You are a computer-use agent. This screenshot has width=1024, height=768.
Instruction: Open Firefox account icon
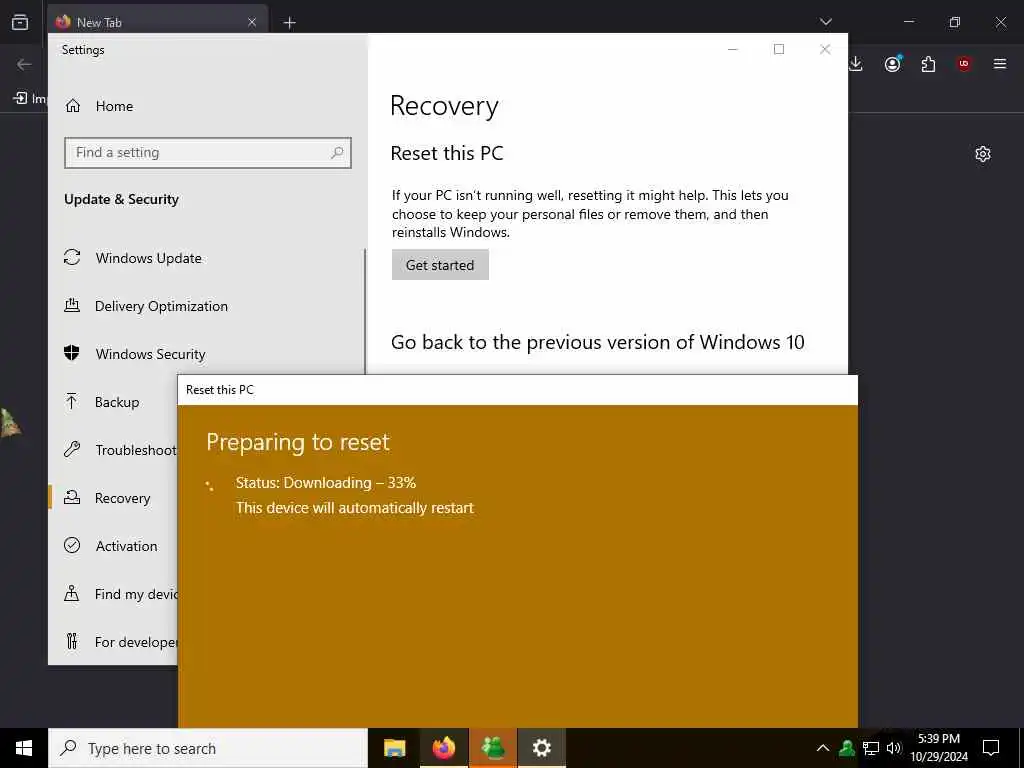(893, 64)
